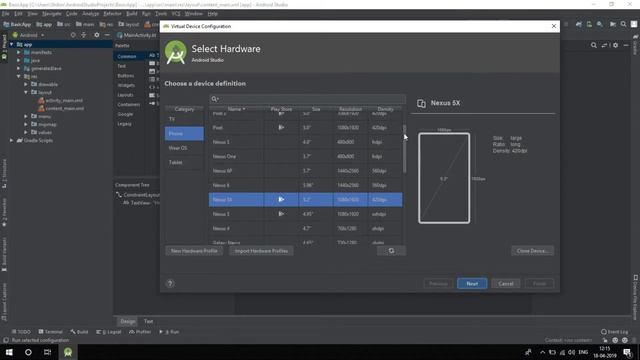Open the Edit menu
The image size is (640, 360).
coord(18,13)
